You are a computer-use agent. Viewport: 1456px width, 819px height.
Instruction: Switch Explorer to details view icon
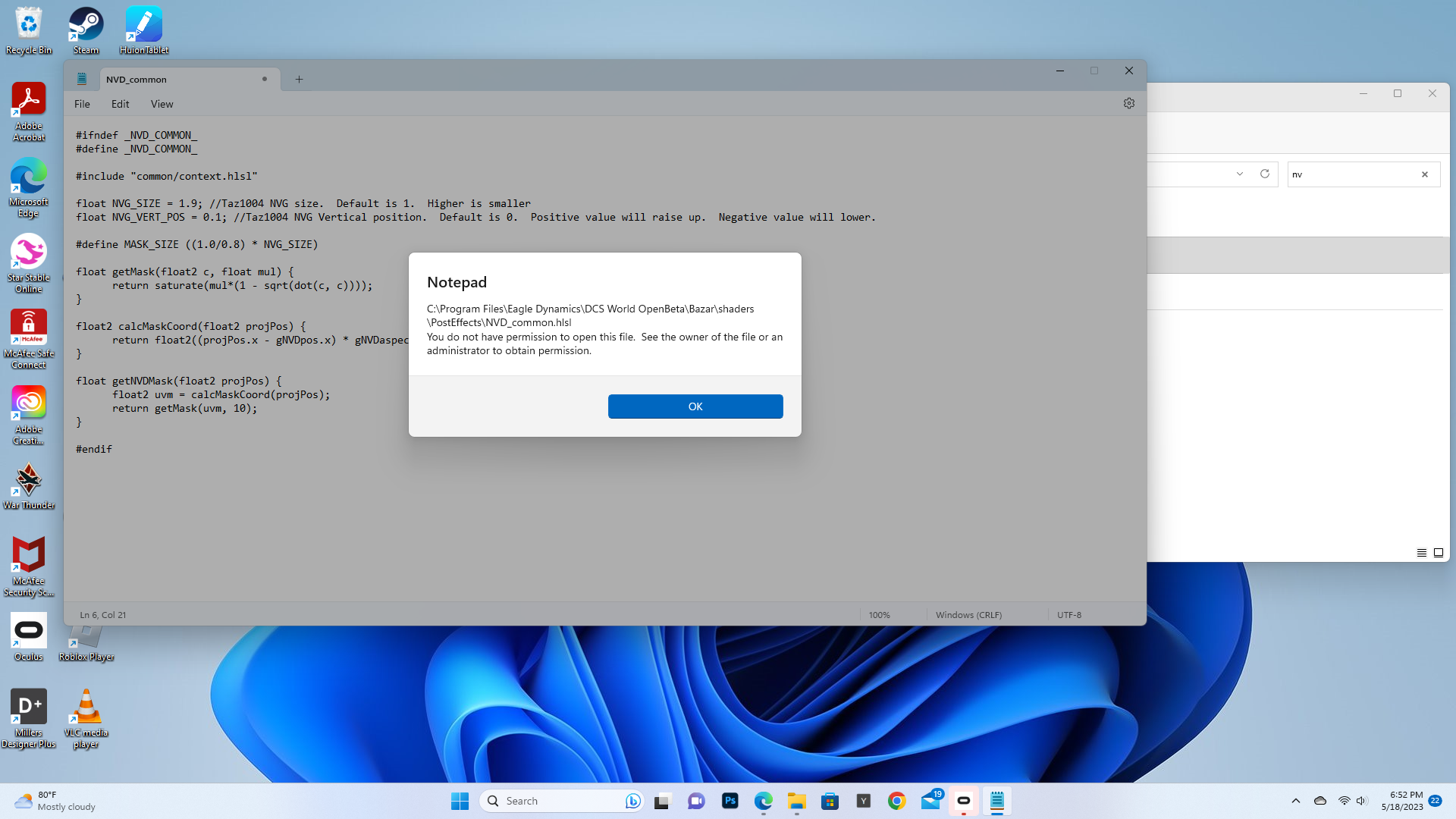point(1422,553)
